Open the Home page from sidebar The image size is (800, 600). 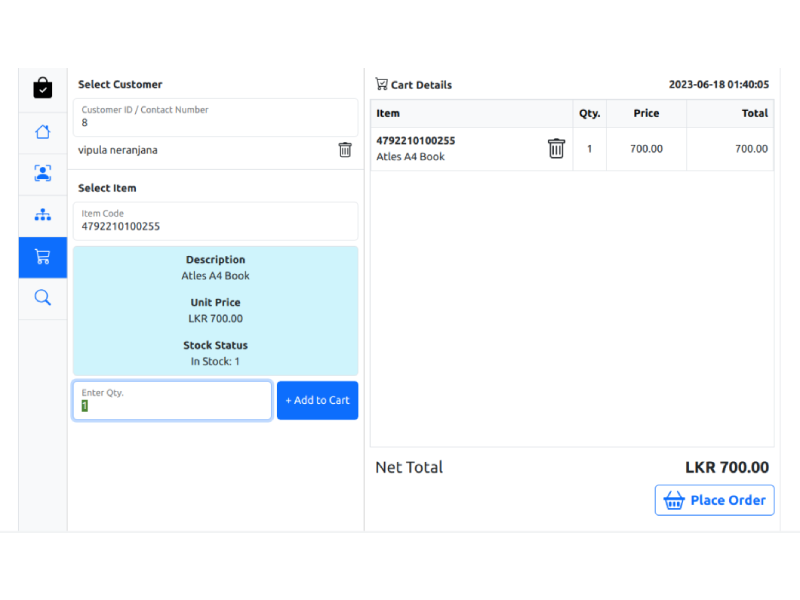pyautogui.click(x=42, y=132)
